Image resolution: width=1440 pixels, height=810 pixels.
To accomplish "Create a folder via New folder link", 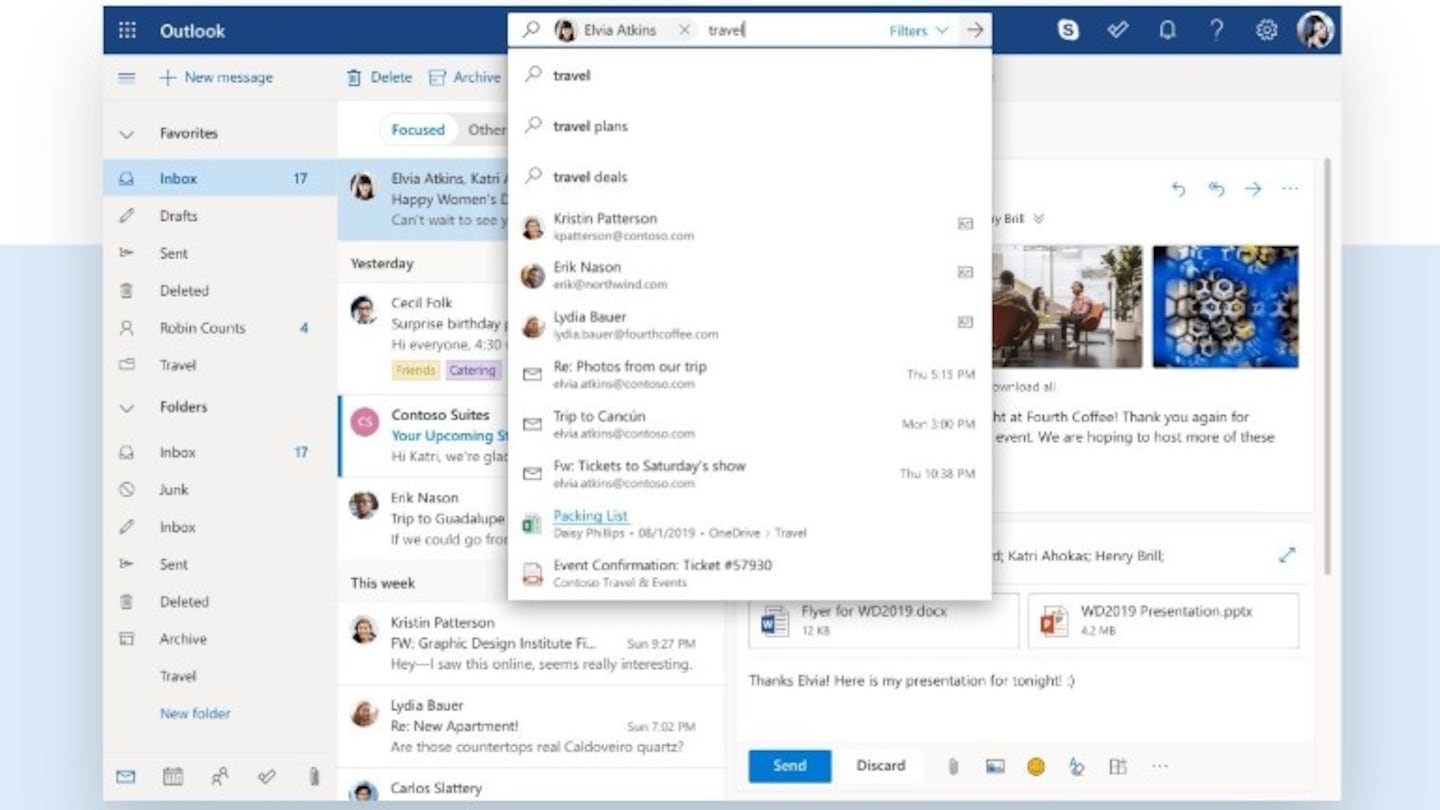I will point(195,713).
